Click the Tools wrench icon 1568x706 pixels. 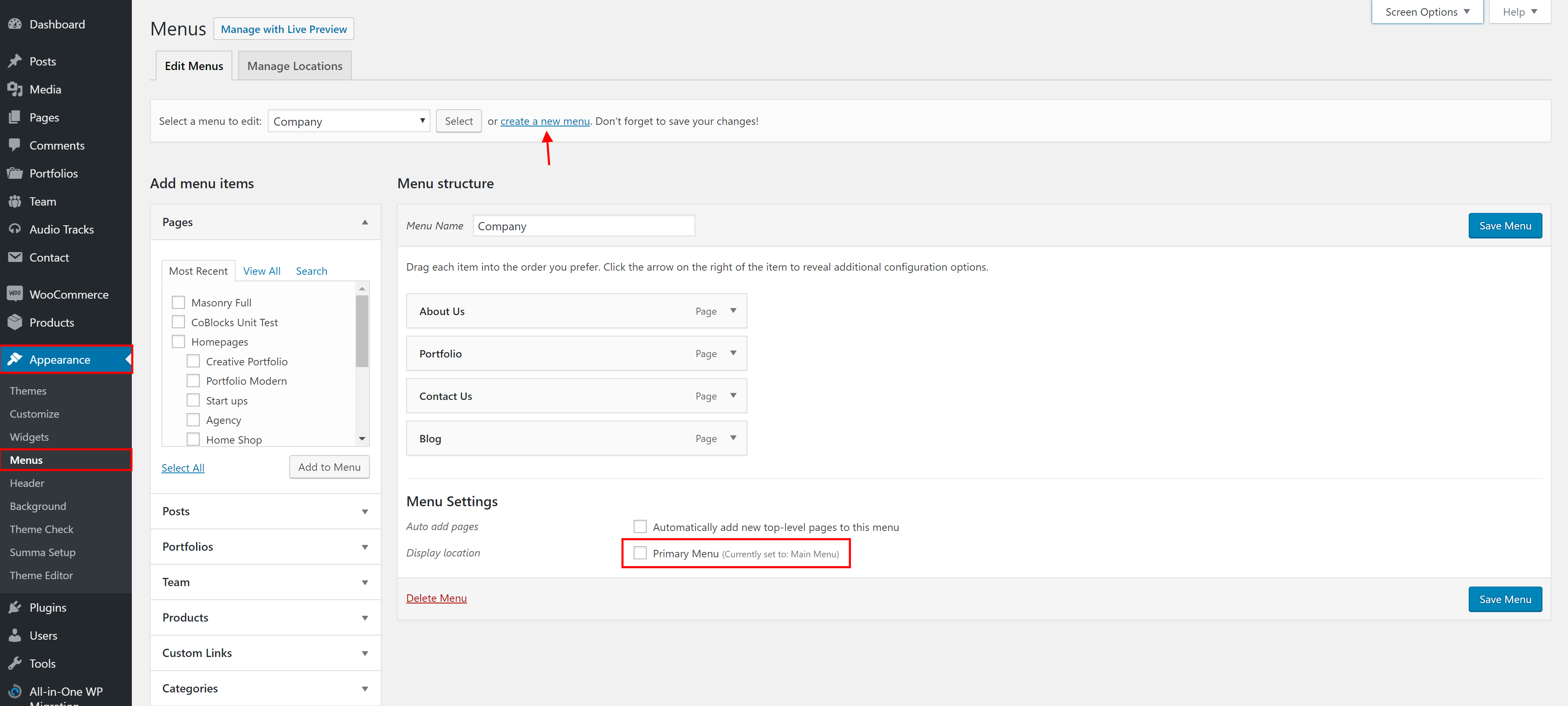(x=14, y=664)
